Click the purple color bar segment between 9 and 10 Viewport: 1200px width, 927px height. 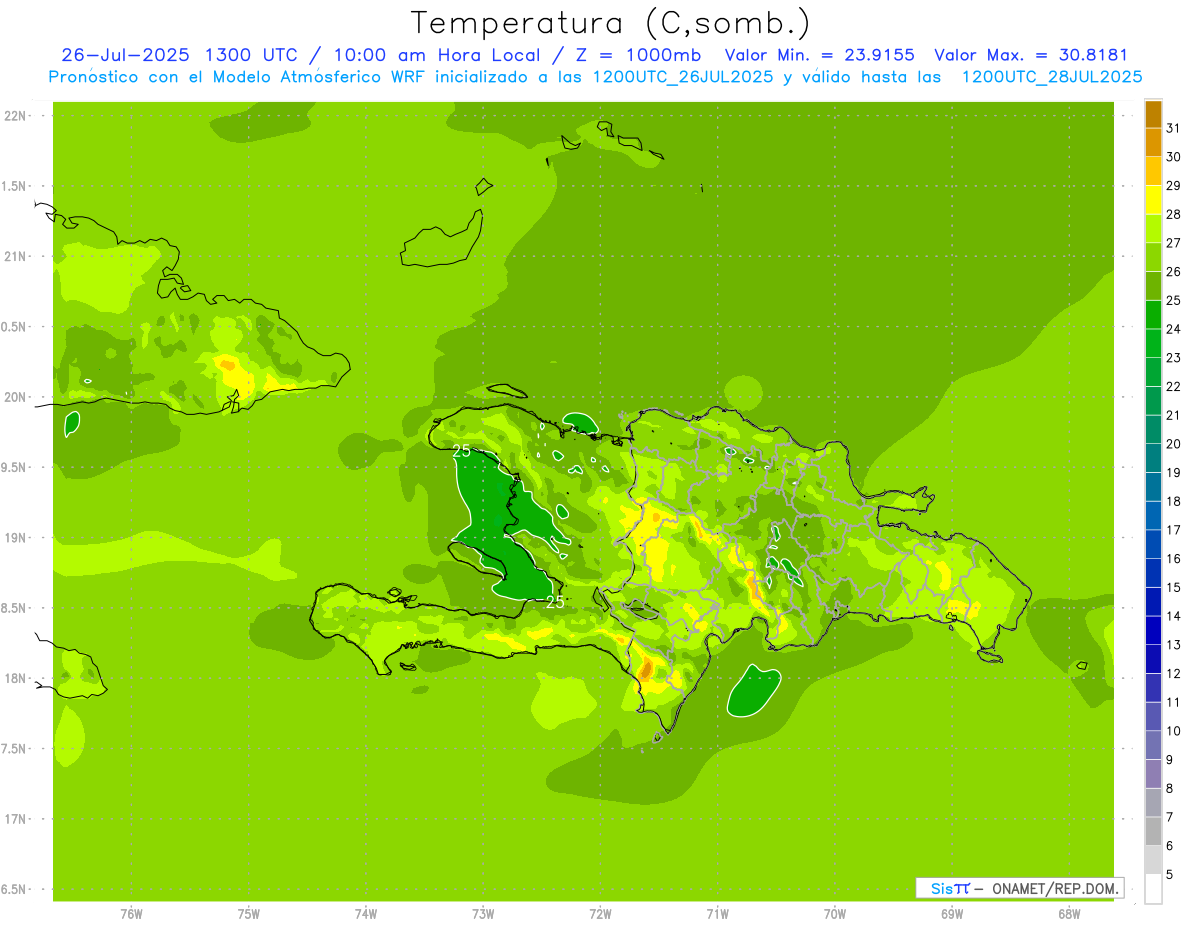(1153, 745)
